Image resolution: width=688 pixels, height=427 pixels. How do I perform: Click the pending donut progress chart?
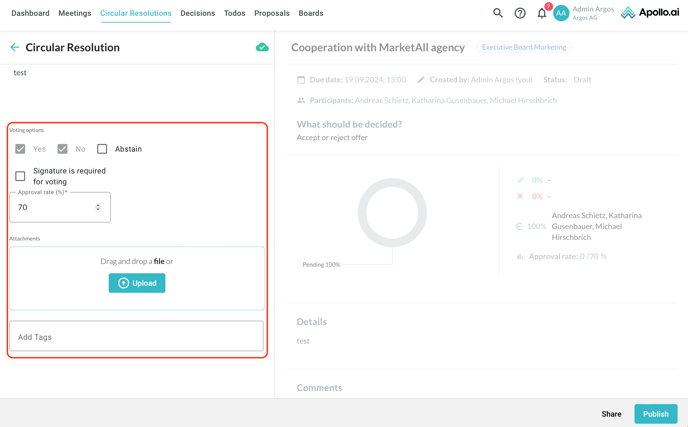coord(392,213)
